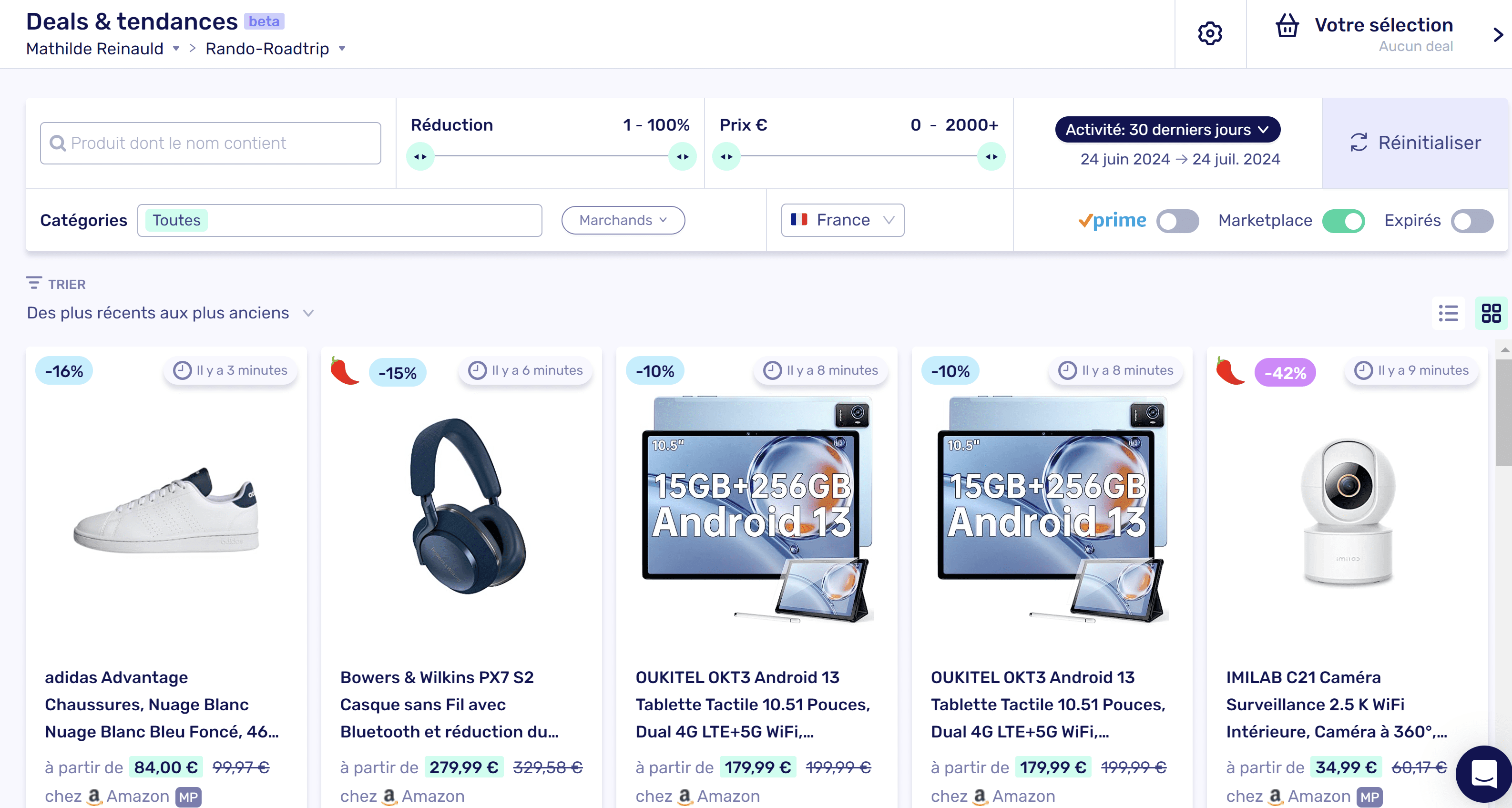The height and width of the screenshot is (808, 1512).
Task: Open the chat support bubble
Action: [x=1484, y=773]
